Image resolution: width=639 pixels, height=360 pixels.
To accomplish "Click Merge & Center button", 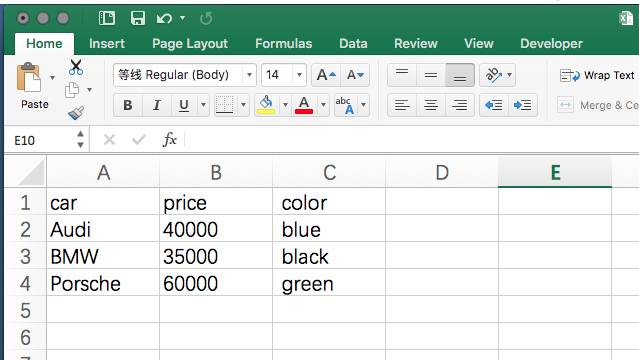I will (x=597, y=106).
